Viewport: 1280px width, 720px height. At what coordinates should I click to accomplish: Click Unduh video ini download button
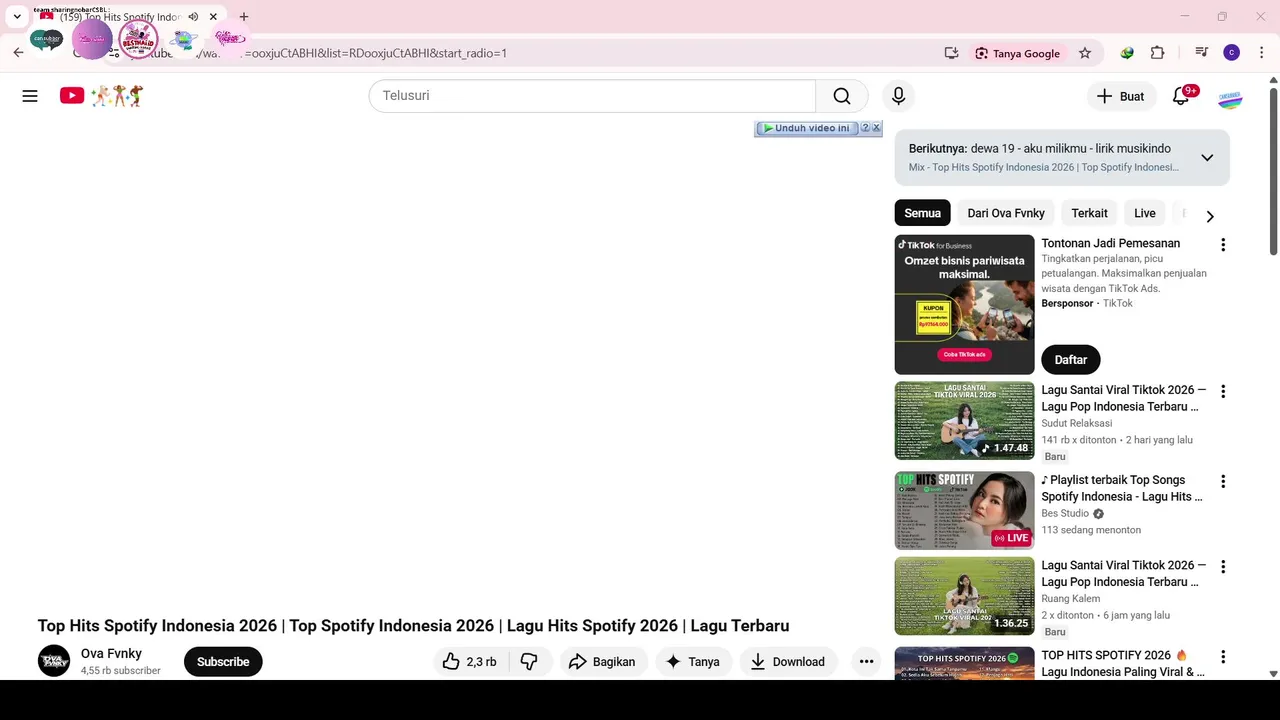click(806, 128)
